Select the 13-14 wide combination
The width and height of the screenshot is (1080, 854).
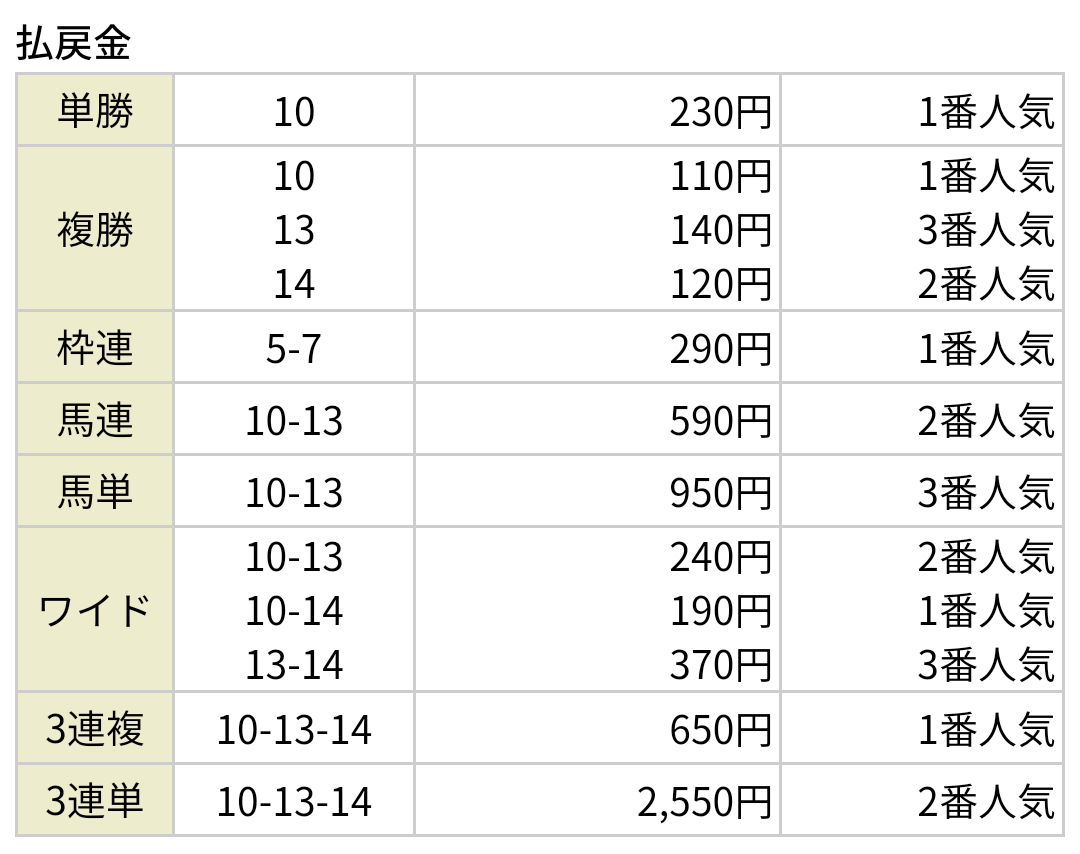click(294, 665)
